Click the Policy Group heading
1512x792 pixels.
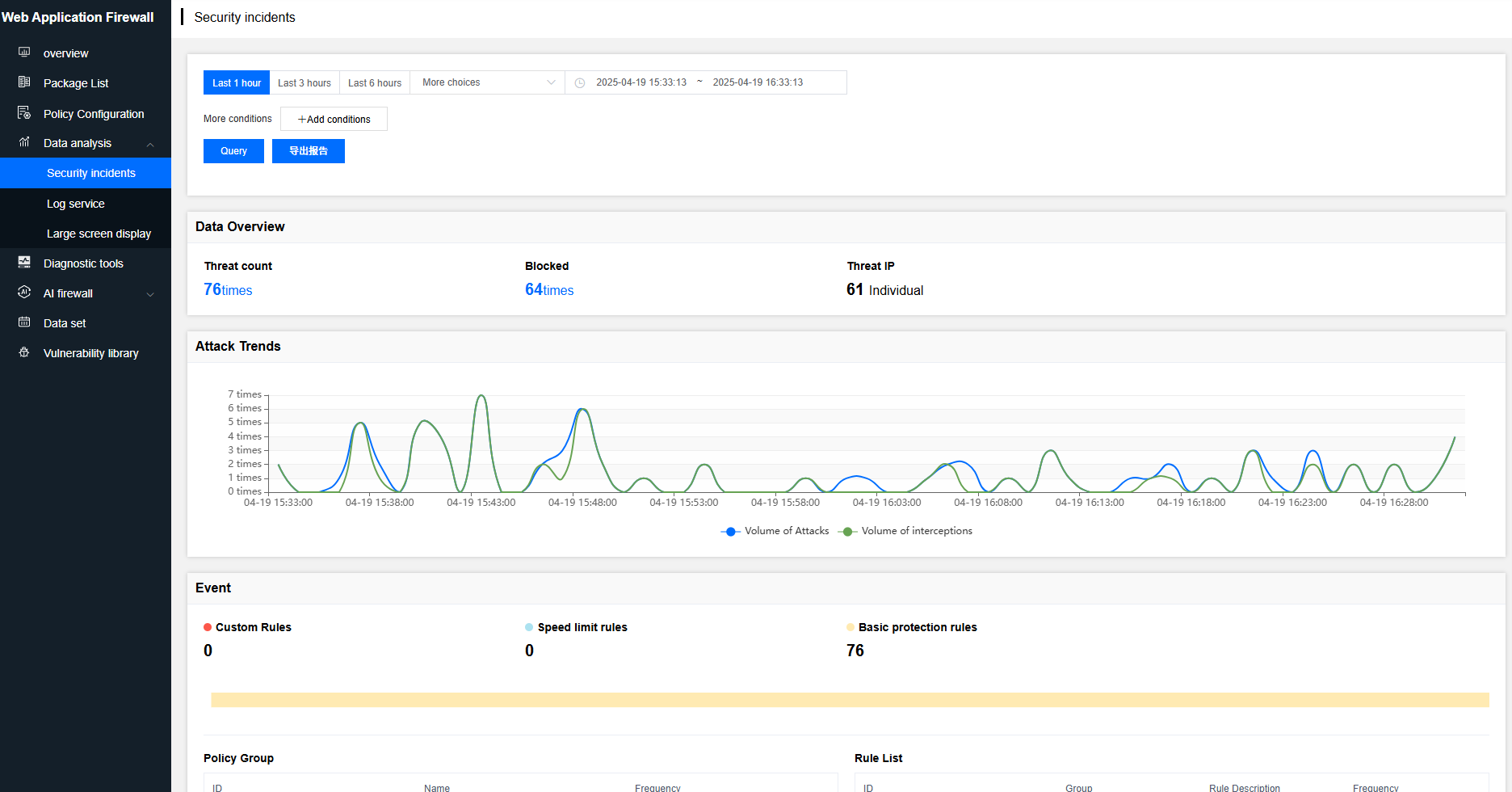point(238,758)
